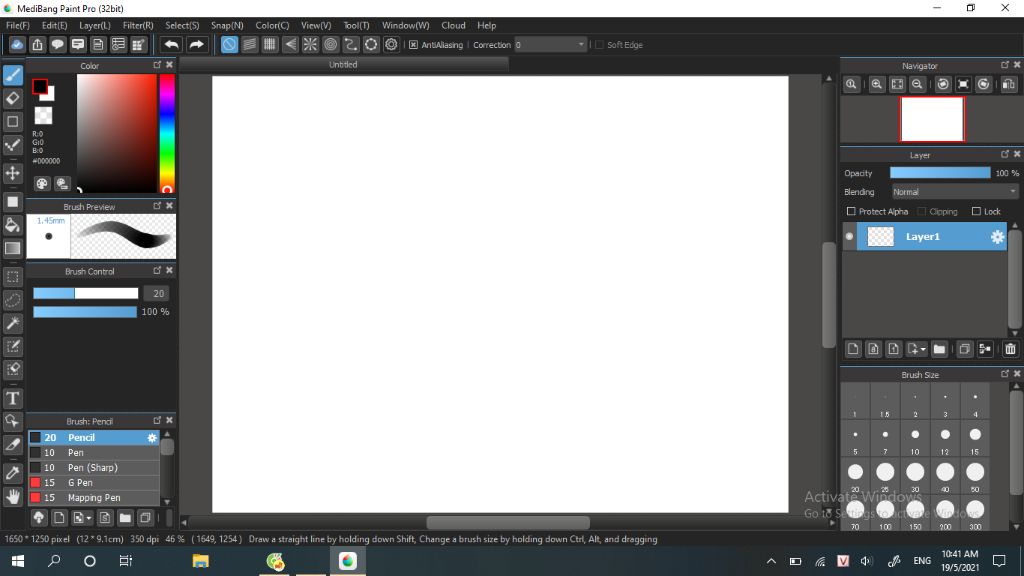Toggle AntiAliasing checkbox
The height and width of the screenshot is (576, 1024).
(x=413, y=44)
